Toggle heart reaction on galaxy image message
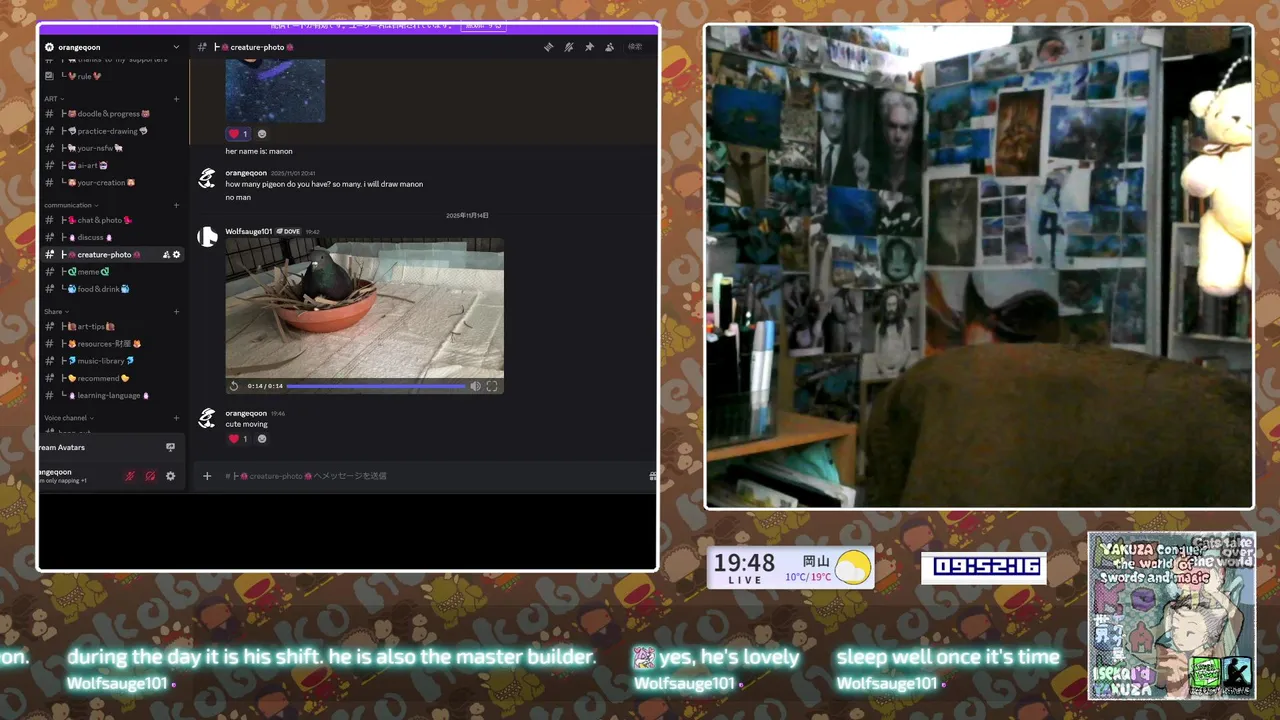Viewport: 1280px width, 720px height. [x=239, y=134]
